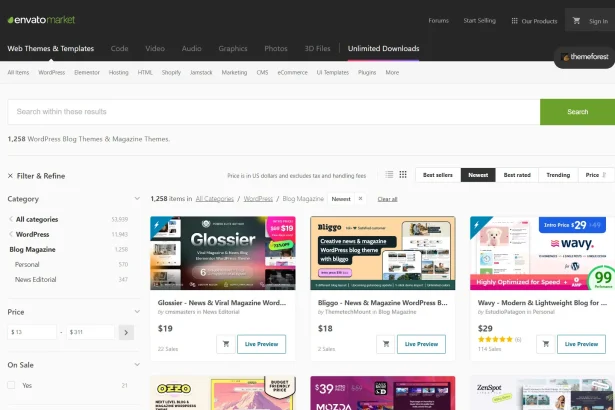This screenshot has width=615, height=410.
Task: Click All Categories breadcrumb link
Action: tap(215, 199)
